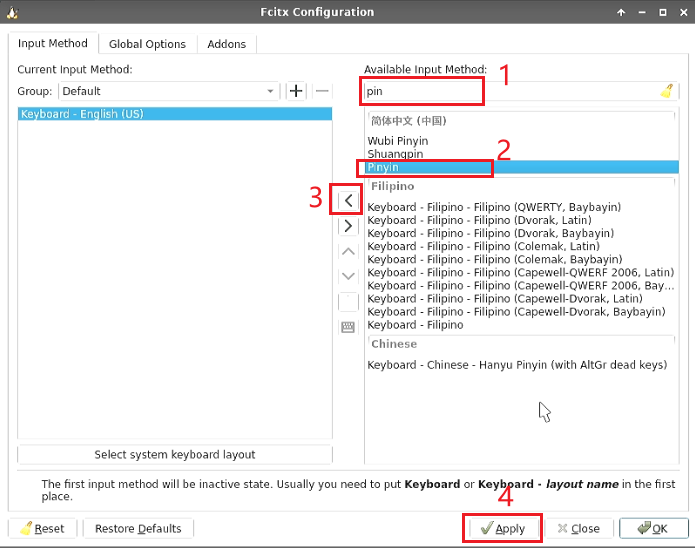Open the Global Options tab

coord(148,44)
